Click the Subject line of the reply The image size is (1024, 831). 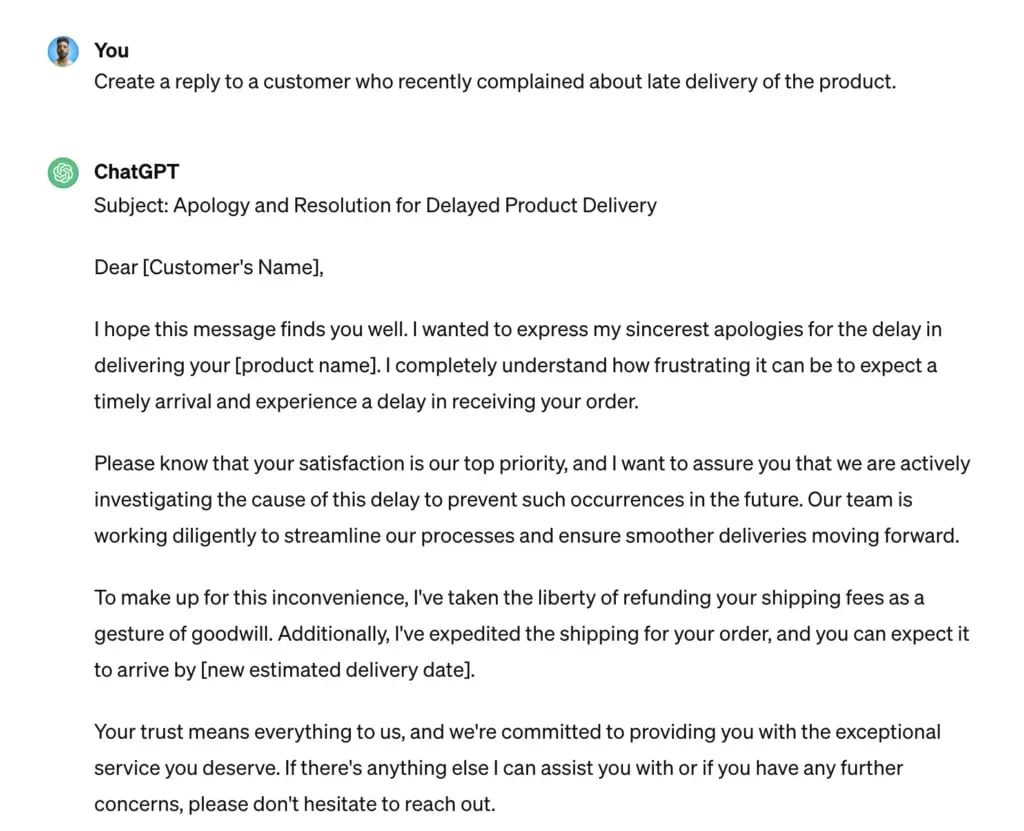click(x=375, y=206)
